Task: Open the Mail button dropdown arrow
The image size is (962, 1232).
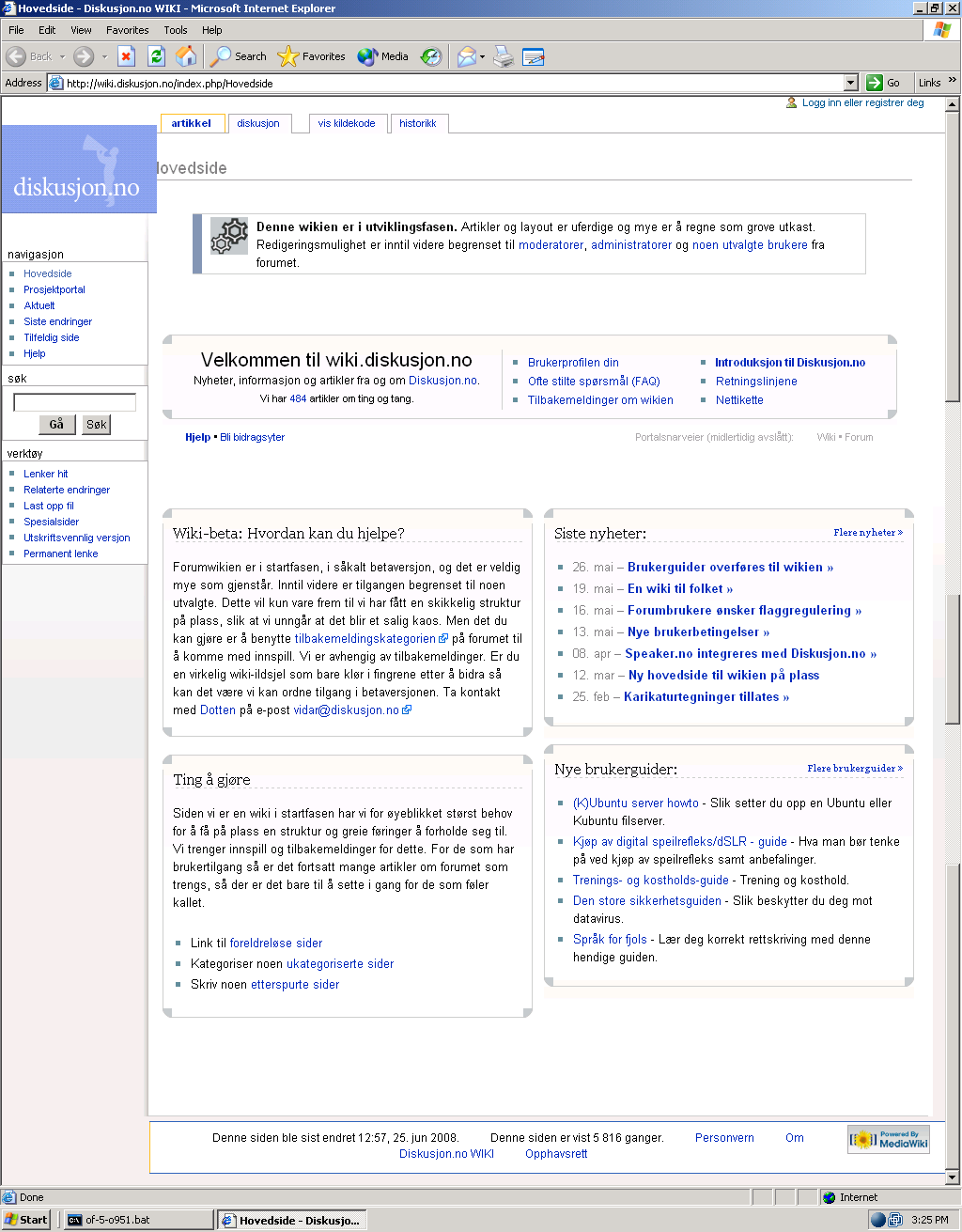Action: (x=482, y=56)
